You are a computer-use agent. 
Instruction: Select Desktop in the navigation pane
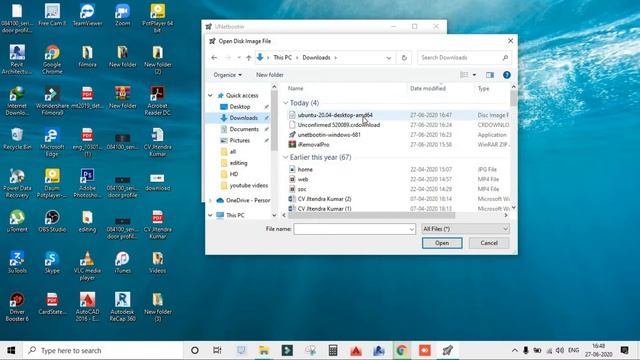click(240, 107)
